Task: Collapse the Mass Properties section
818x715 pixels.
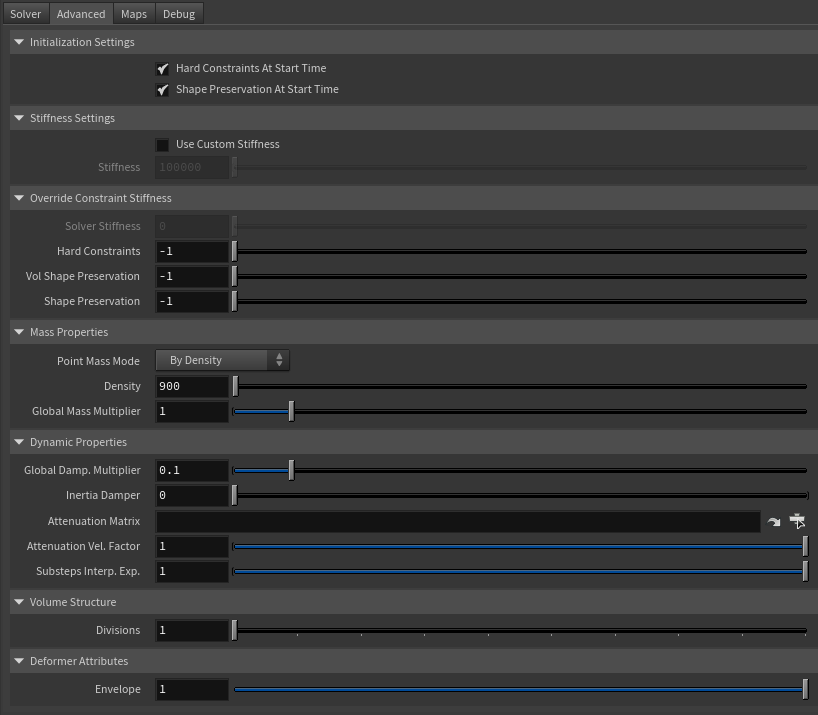Action: pos(18,331)
